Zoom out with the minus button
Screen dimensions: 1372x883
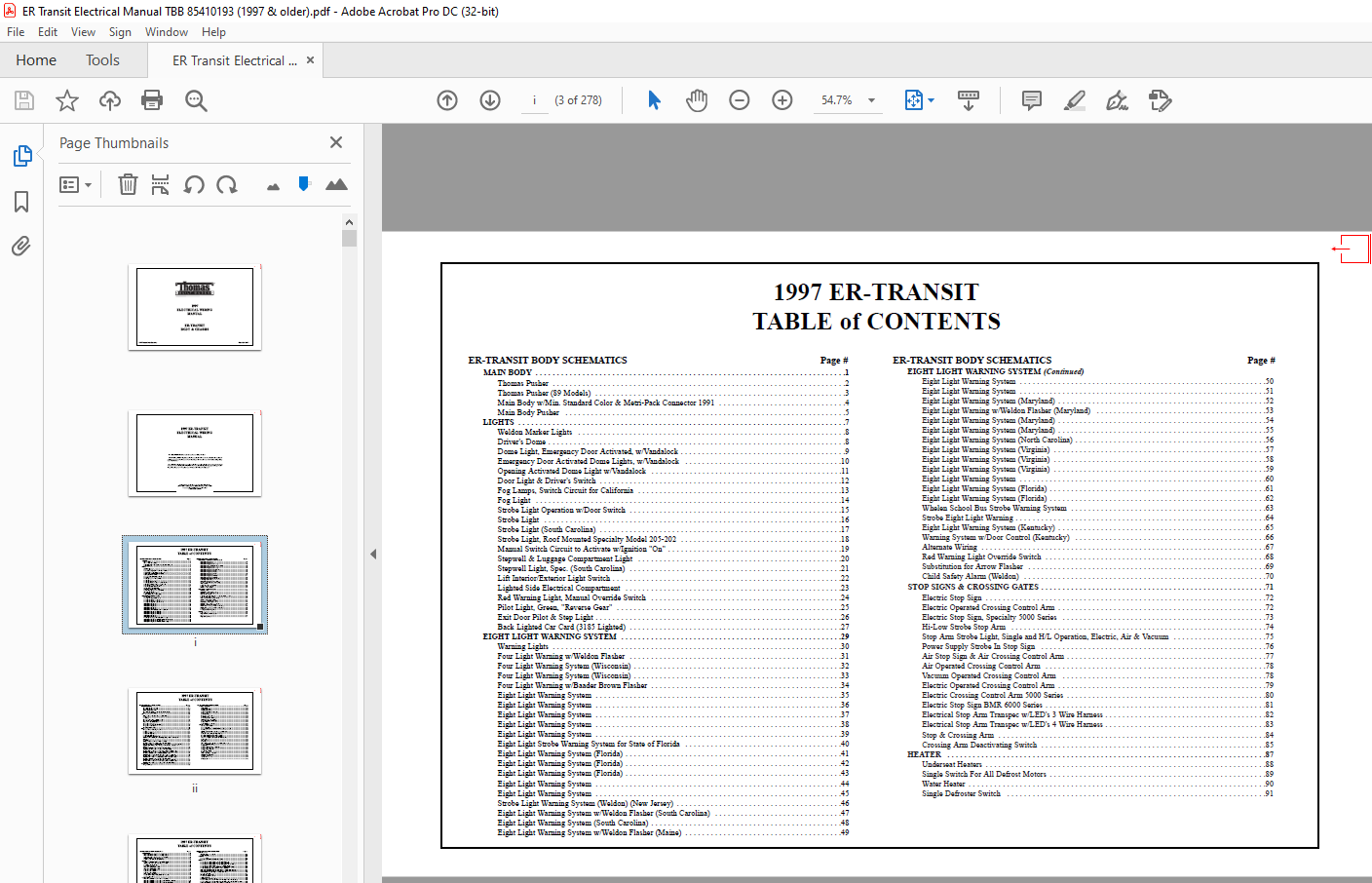click(x=740, y=100)
